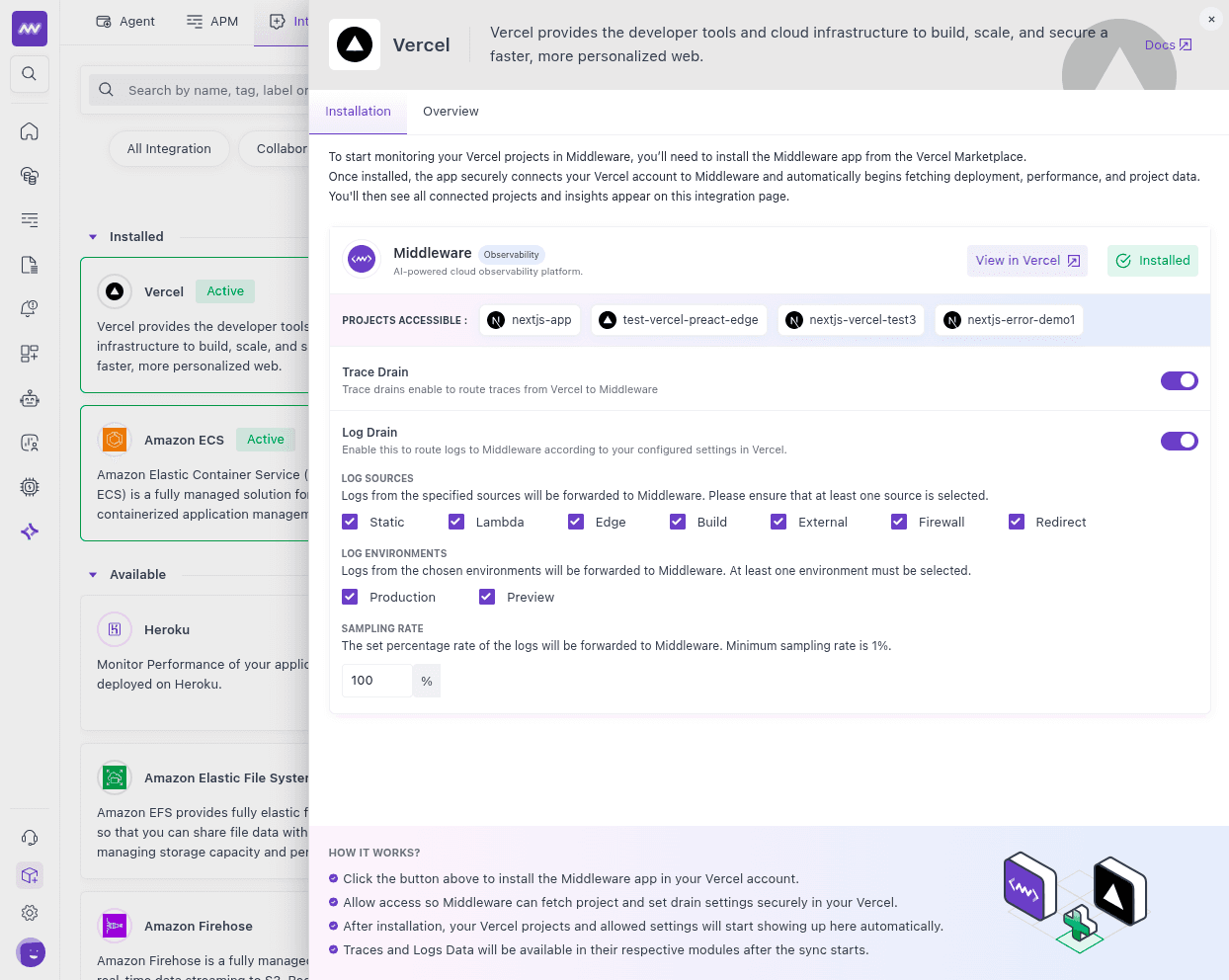Click the Middleware logo at top left

pyautogui.click(x=30, y=29)
